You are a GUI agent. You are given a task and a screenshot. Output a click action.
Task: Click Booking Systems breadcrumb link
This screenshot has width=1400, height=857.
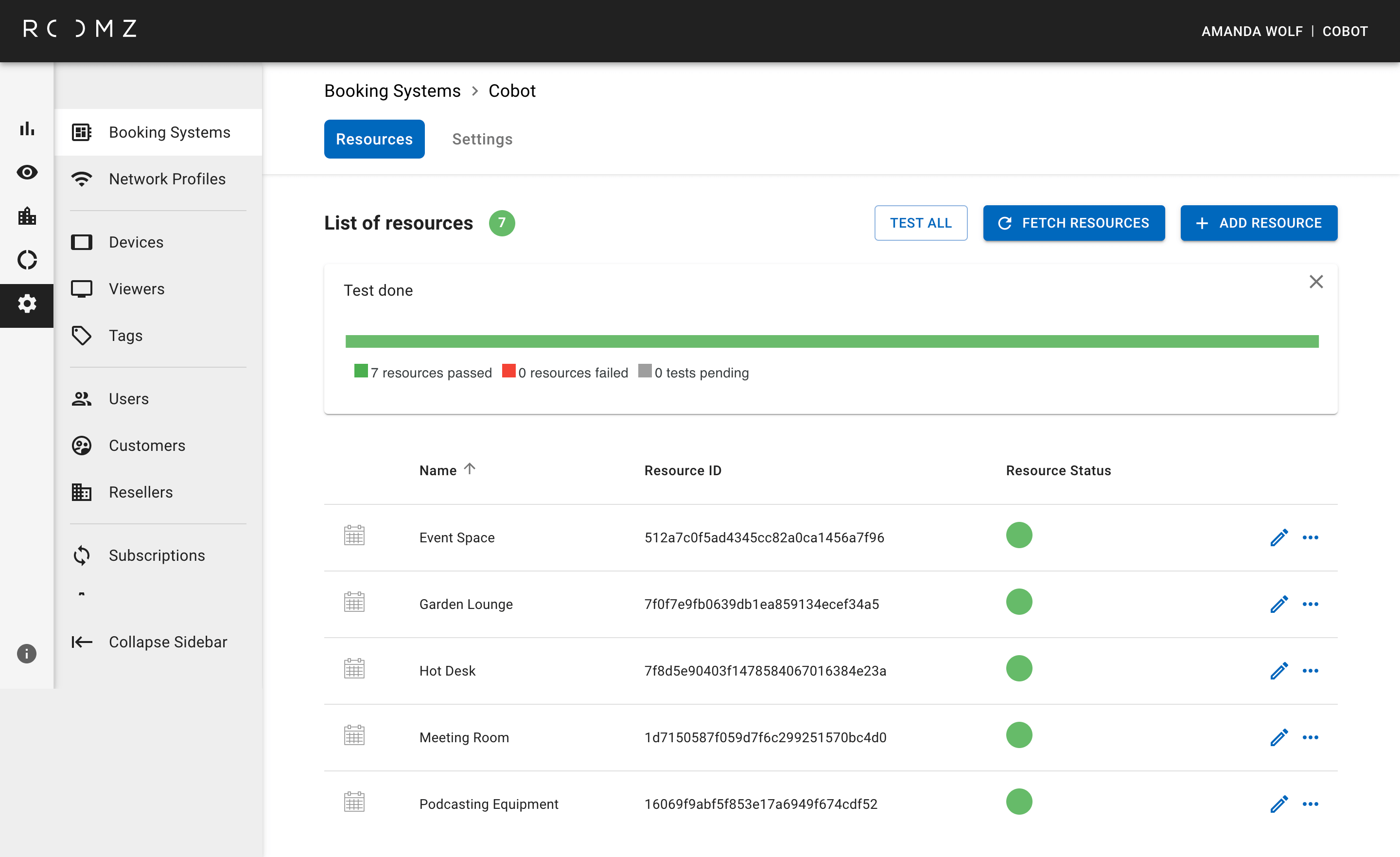click(x=392, y=91)
